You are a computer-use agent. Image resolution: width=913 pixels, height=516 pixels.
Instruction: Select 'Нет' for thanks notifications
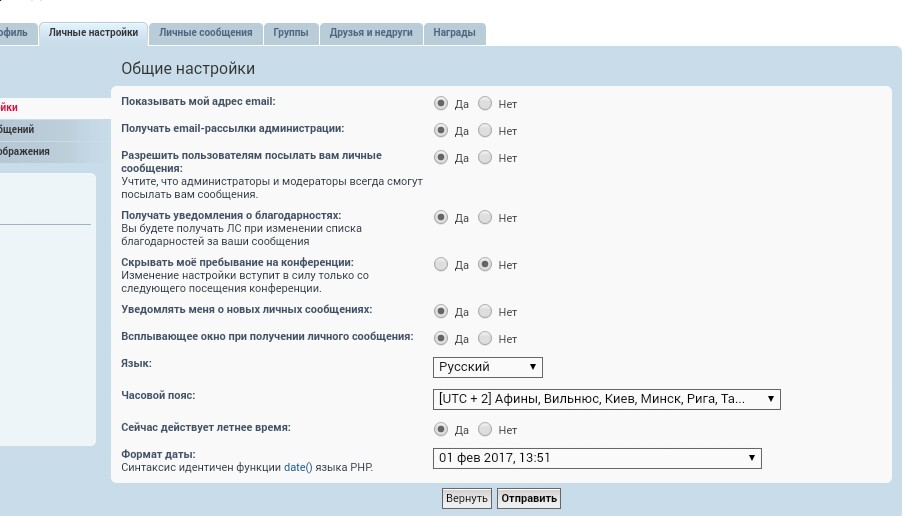(x=485, y=217)
